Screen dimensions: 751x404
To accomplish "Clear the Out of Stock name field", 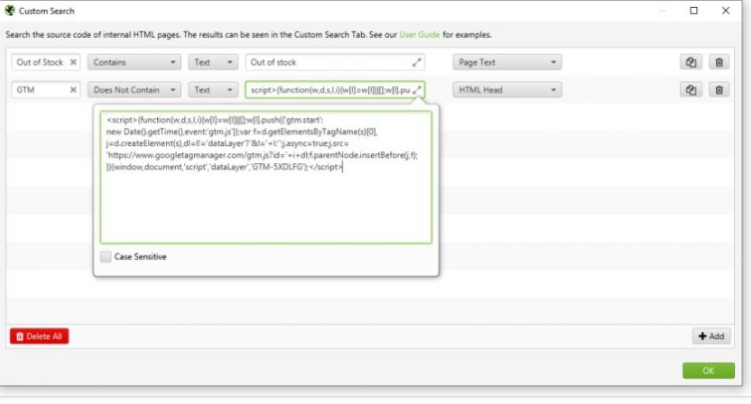I will point(73,62).
